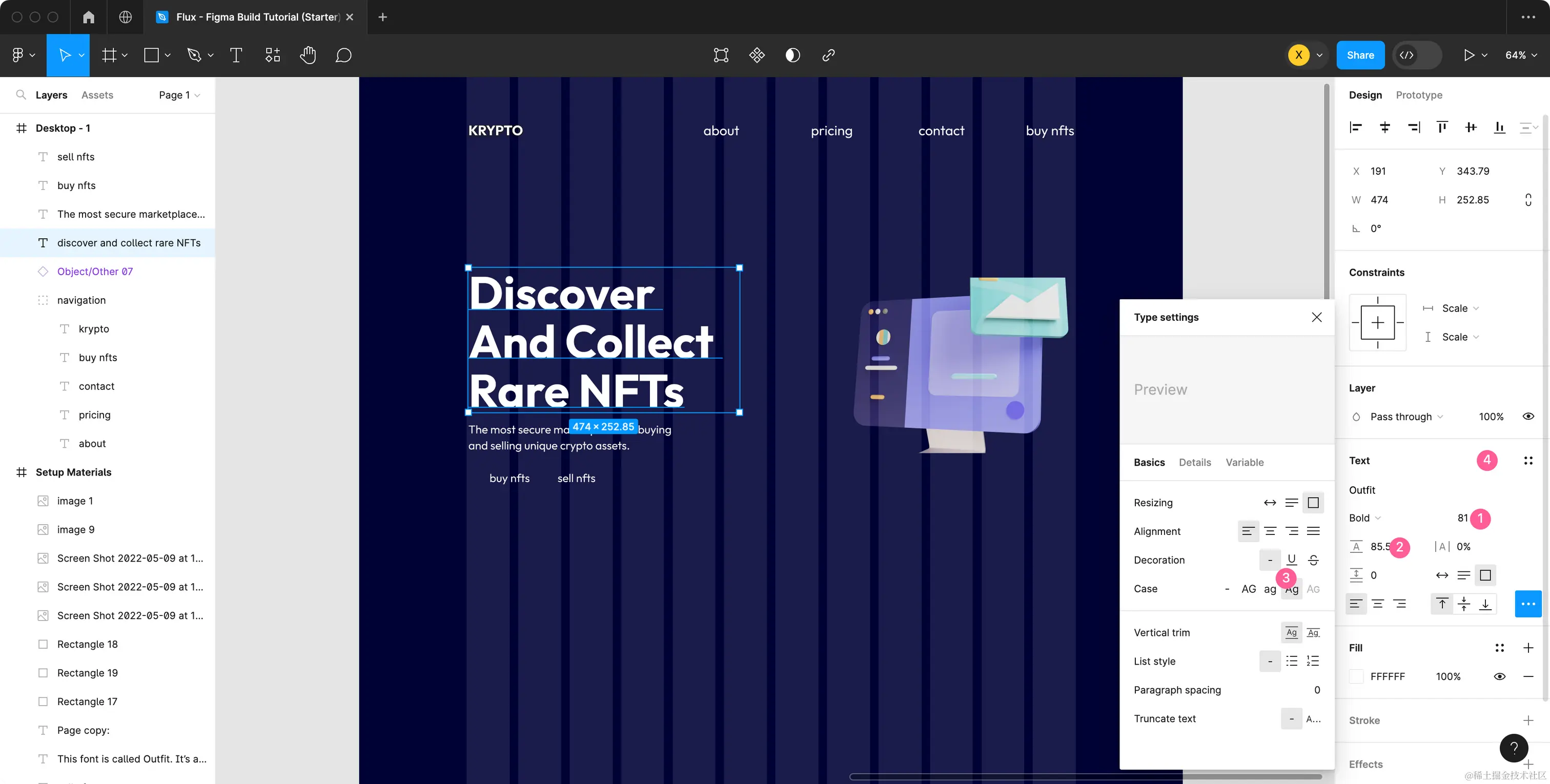Image resolution: width=1550 pixels, height=784 pixels.
Task: Click the Paragraph spacing value field
Action: coord(1317,690)
